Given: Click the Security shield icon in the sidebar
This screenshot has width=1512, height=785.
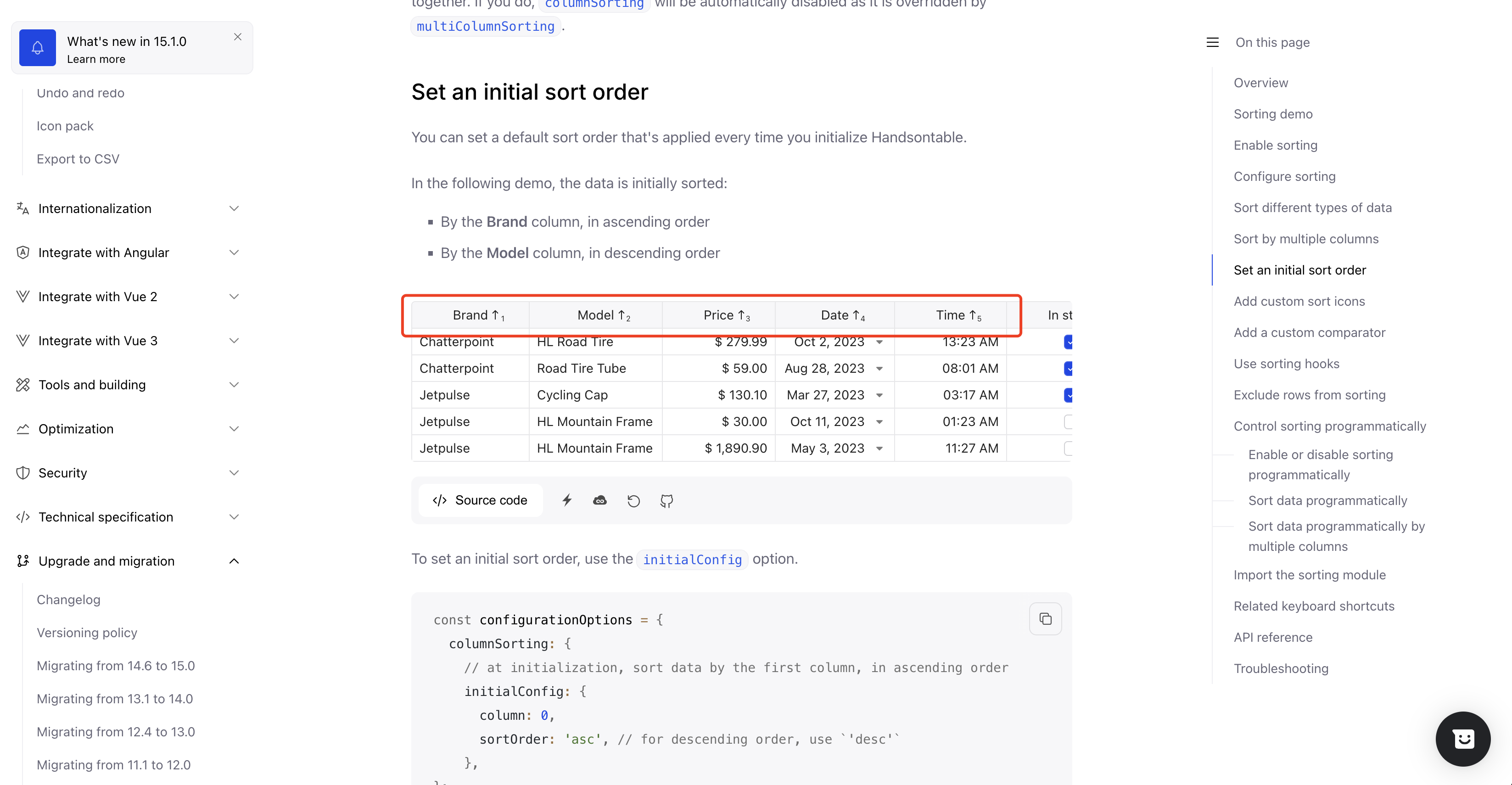Looking at the screenshot, I should pos(23,473).
